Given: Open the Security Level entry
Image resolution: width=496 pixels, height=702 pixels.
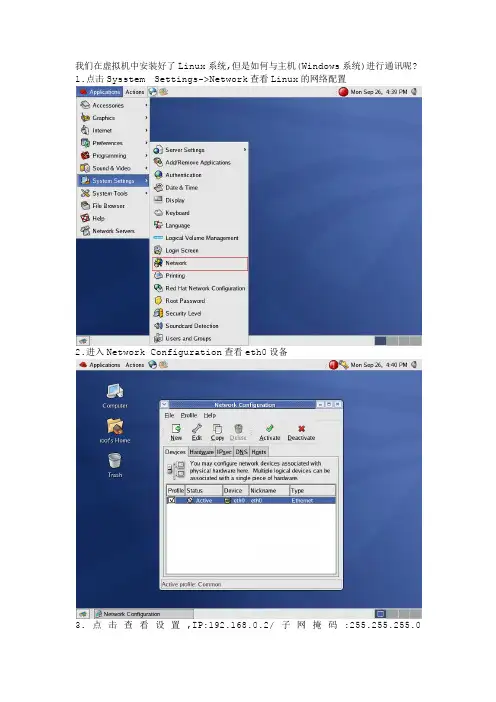Looking at the screenshot, I should [198, 313].
